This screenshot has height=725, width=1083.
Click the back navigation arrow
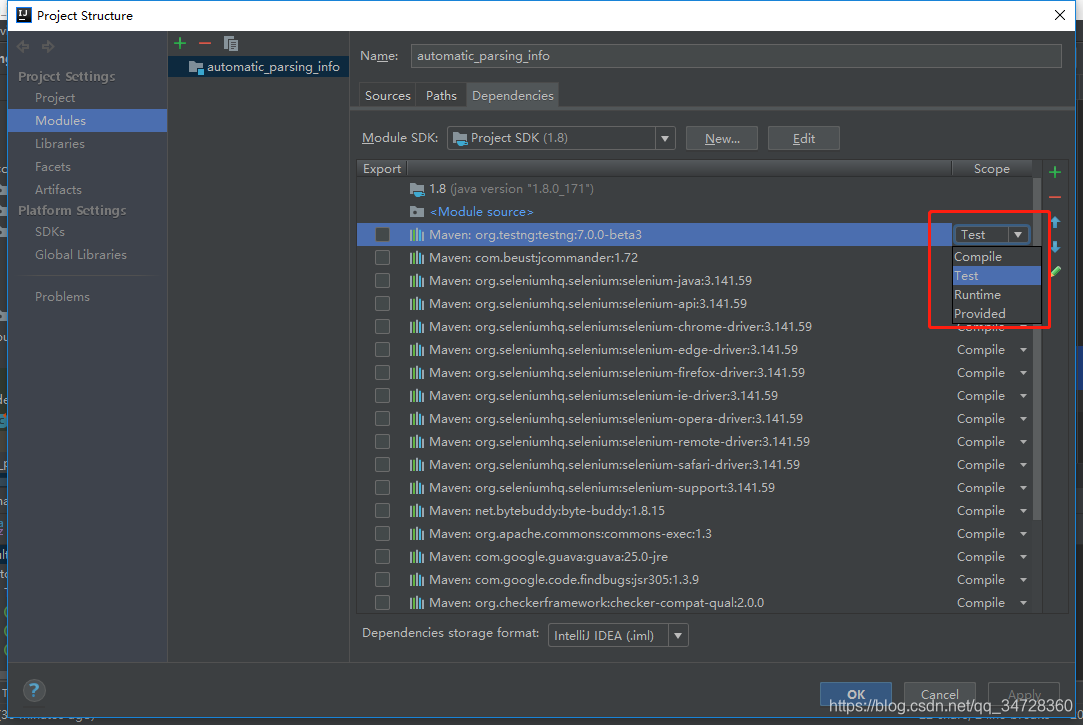point(23,46)
